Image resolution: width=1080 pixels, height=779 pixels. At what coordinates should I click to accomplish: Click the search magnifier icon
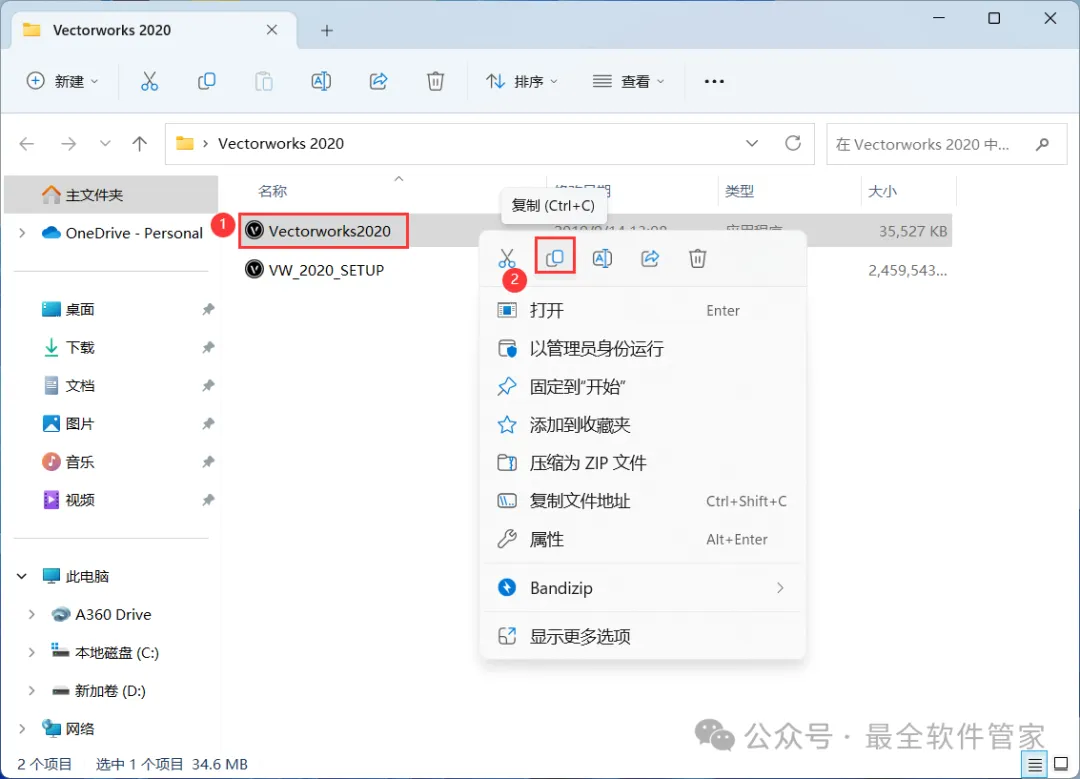[1043, 144]
